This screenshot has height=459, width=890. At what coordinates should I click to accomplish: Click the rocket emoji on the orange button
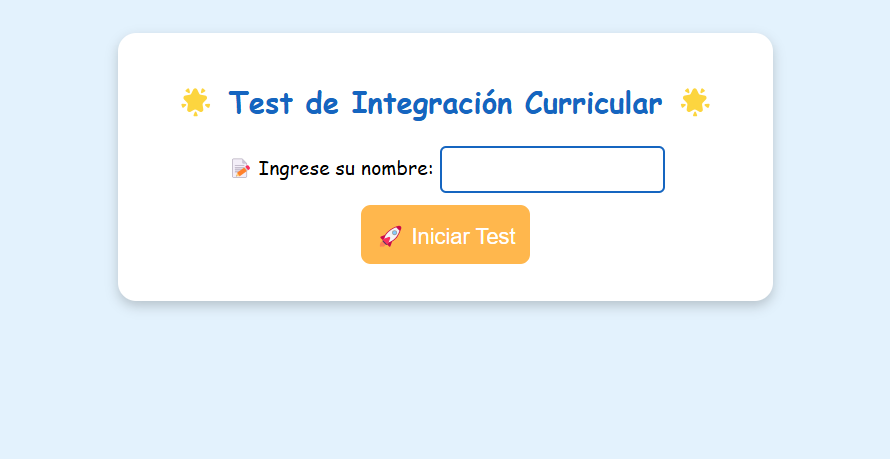pyautogui.click(x=390, y=236)
